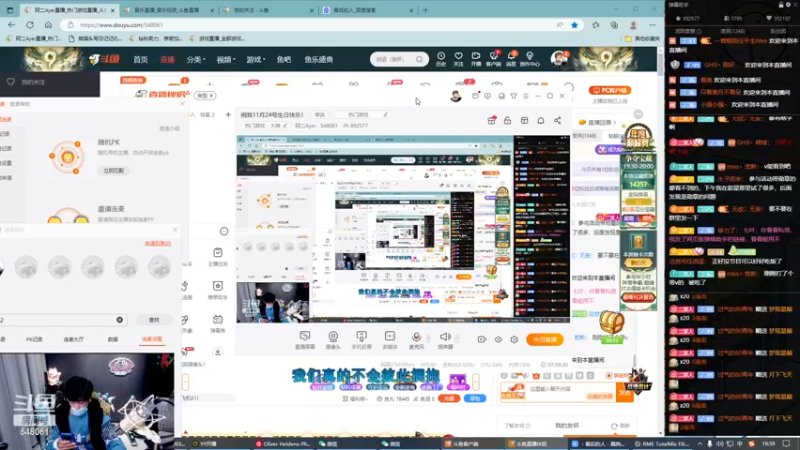
Task: Open the 创作中心 creator center icon
Action: [x=530, y=59]
